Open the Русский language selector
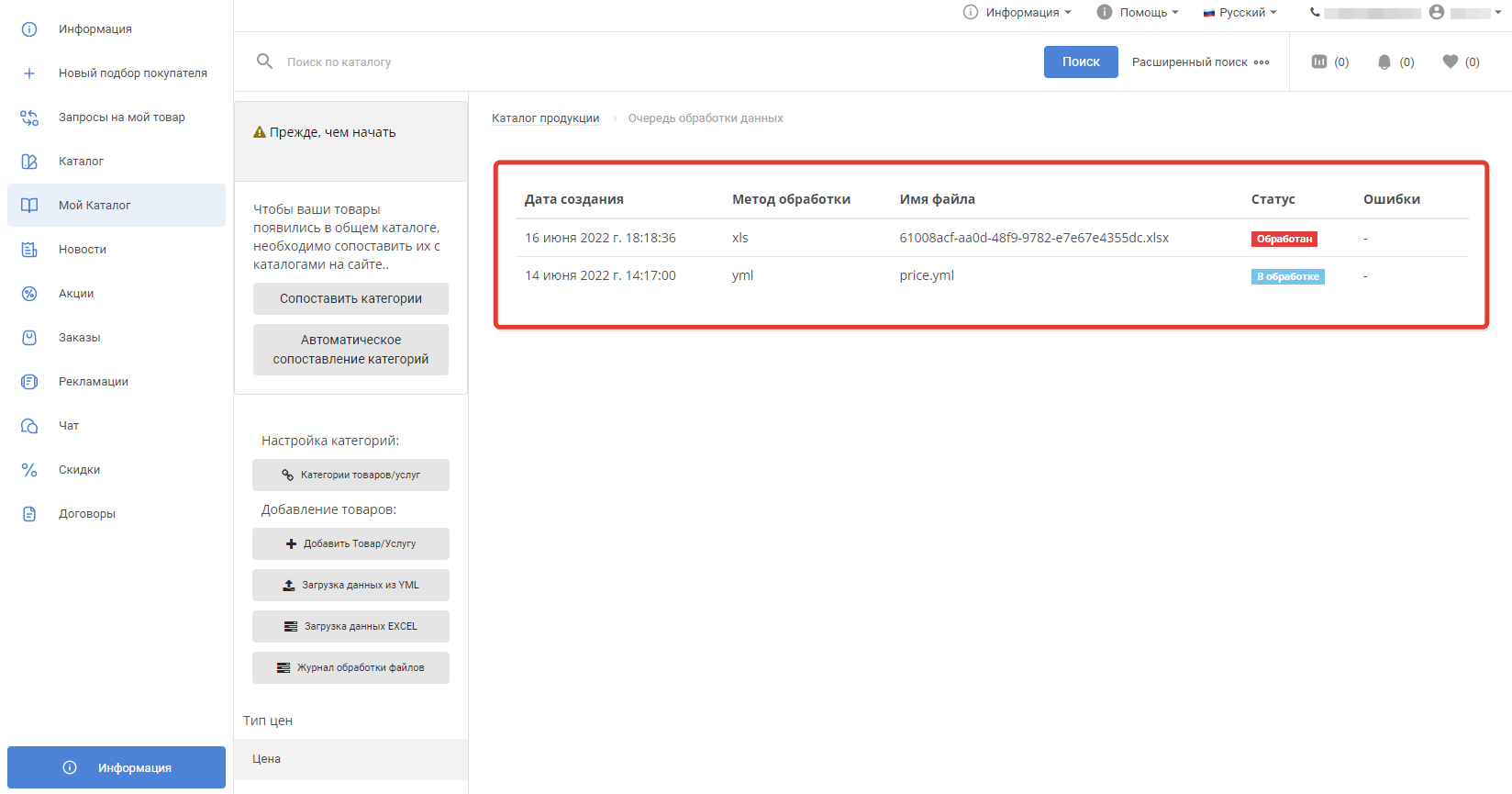The width and height of the screenshot is (1512, 794). coord(1240,12)
